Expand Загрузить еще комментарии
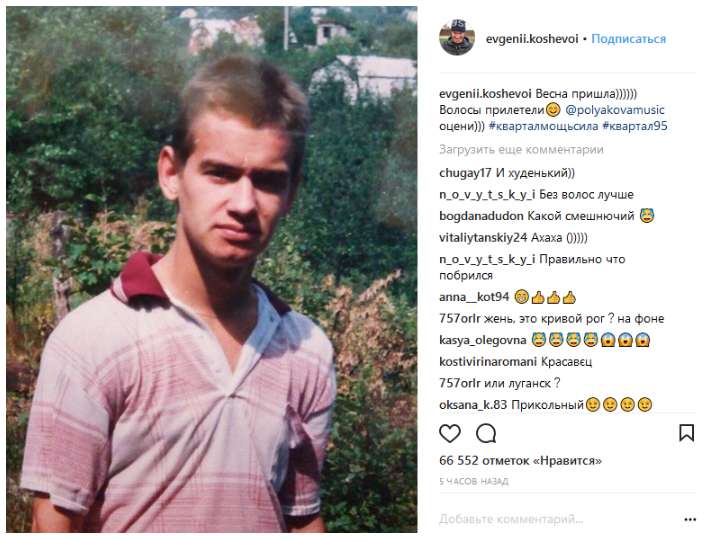Screen dimensions: 717x541 pyautogui.click(x=521, y=150)
